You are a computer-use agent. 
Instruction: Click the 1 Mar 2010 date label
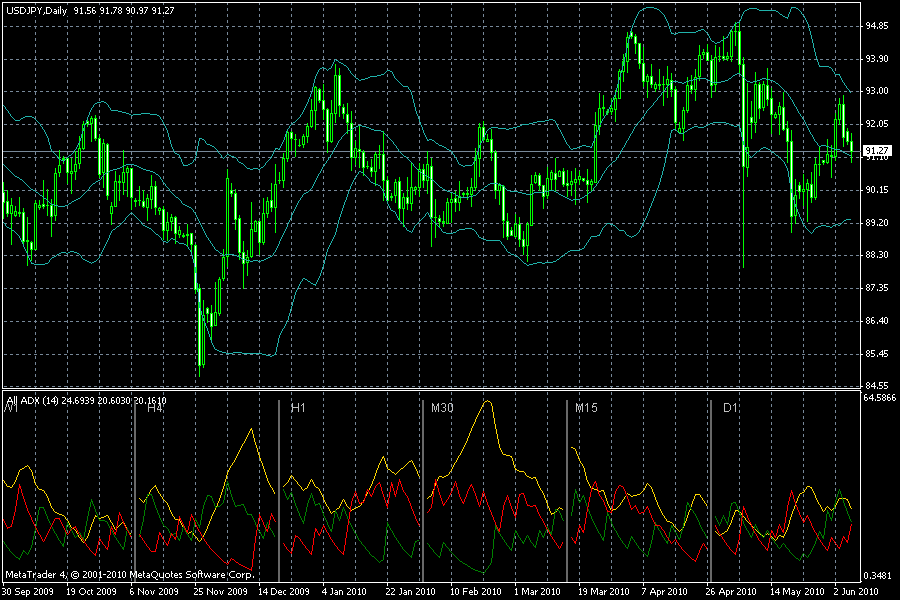point(537,591)
